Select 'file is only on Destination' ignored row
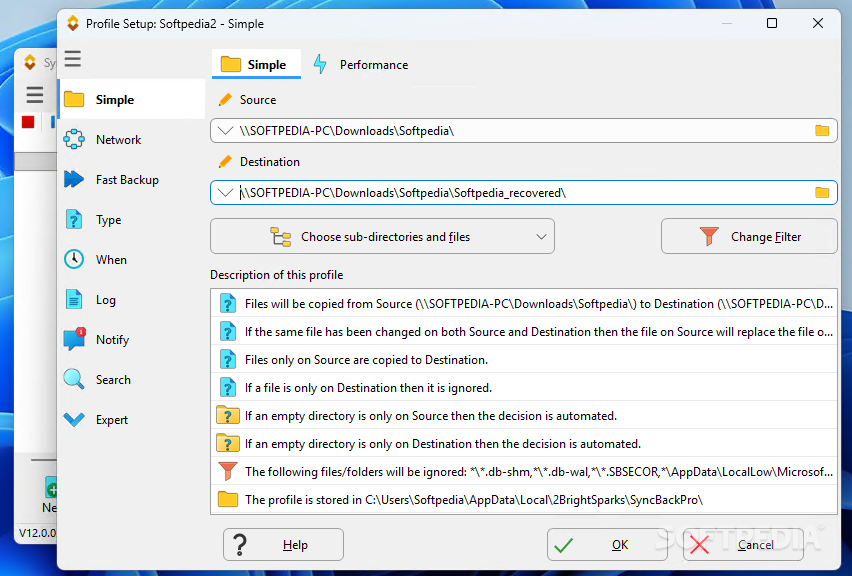Image resolution: width=852 pixels, height=576 pixels. pos(524,387)
